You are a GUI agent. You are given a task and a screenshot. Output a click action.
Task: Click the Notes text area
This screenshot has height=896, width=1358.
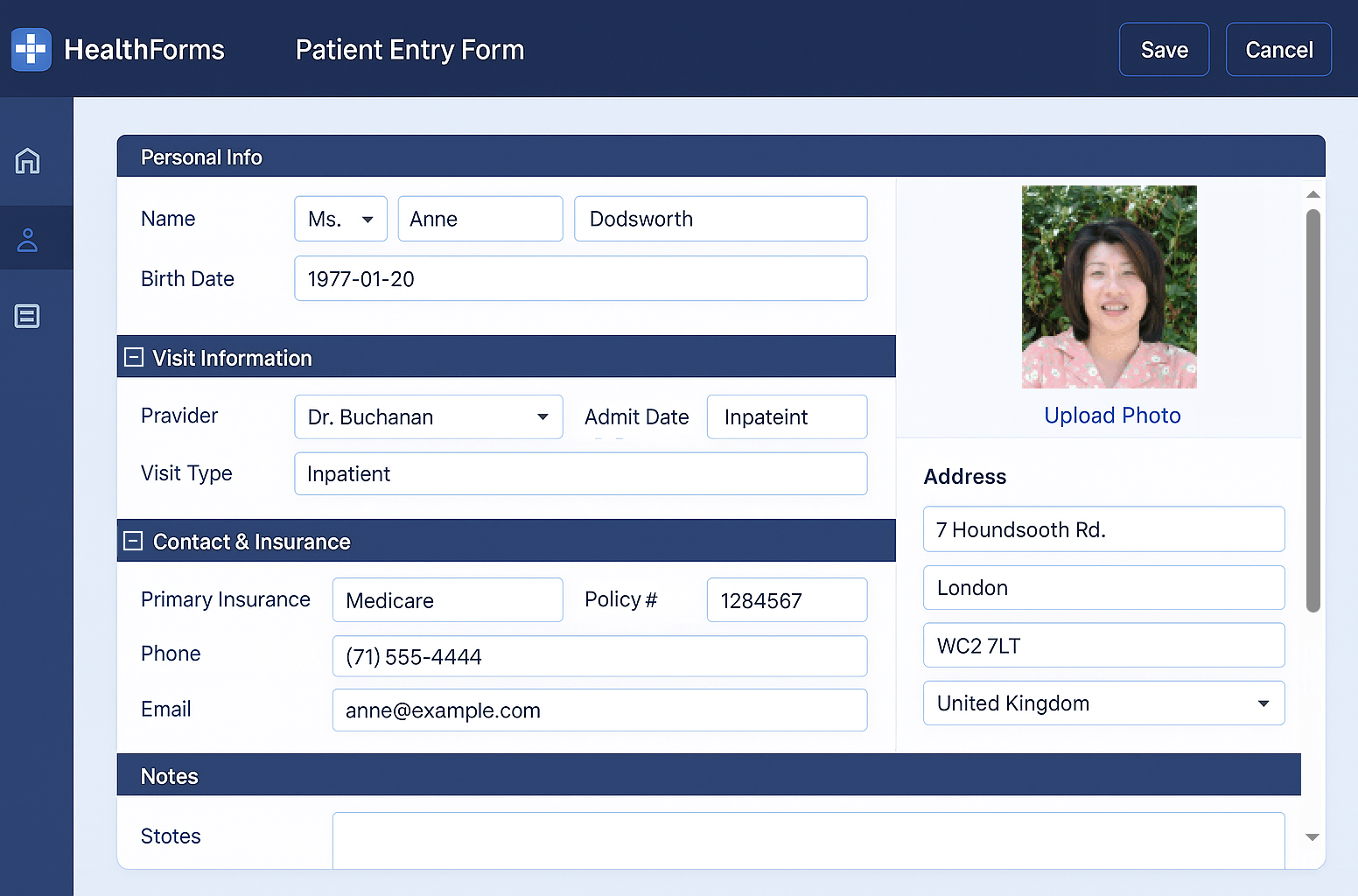(x=808, y=838)
